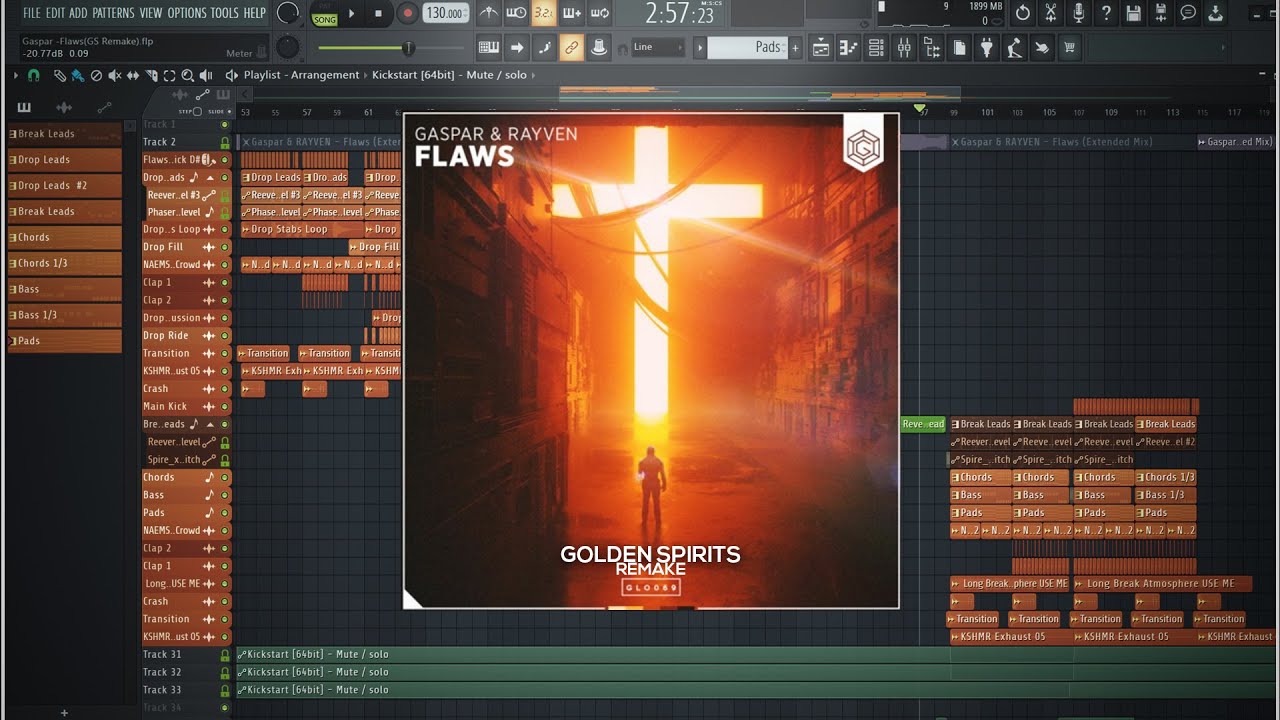The height and width of the screenshot is (720, 1280).
Task: Select the Chords 1/3 pattern in picker
Action: pos(64,263)
